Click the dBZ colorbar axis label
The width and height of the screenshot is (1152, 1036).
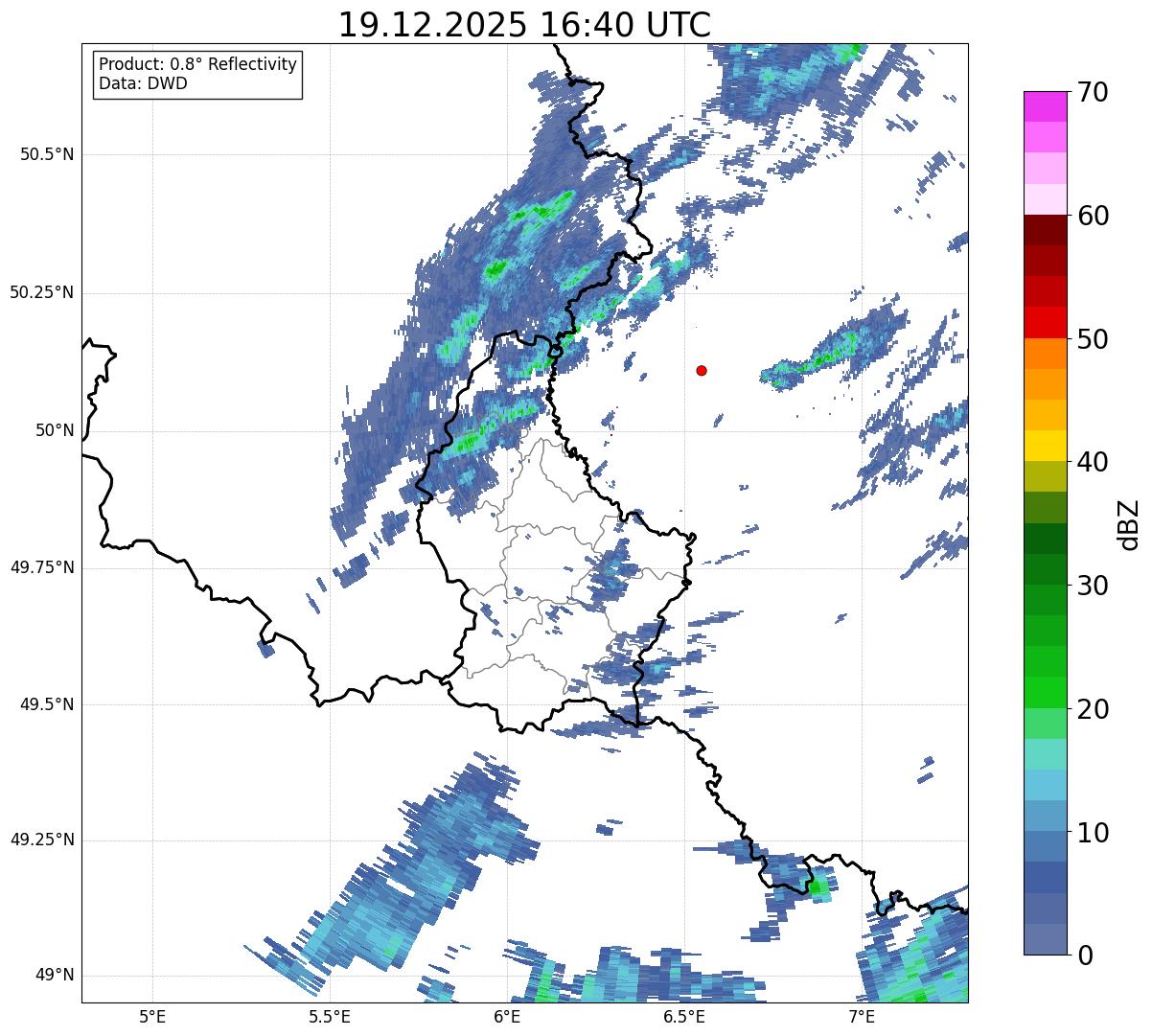point(1131,523)
